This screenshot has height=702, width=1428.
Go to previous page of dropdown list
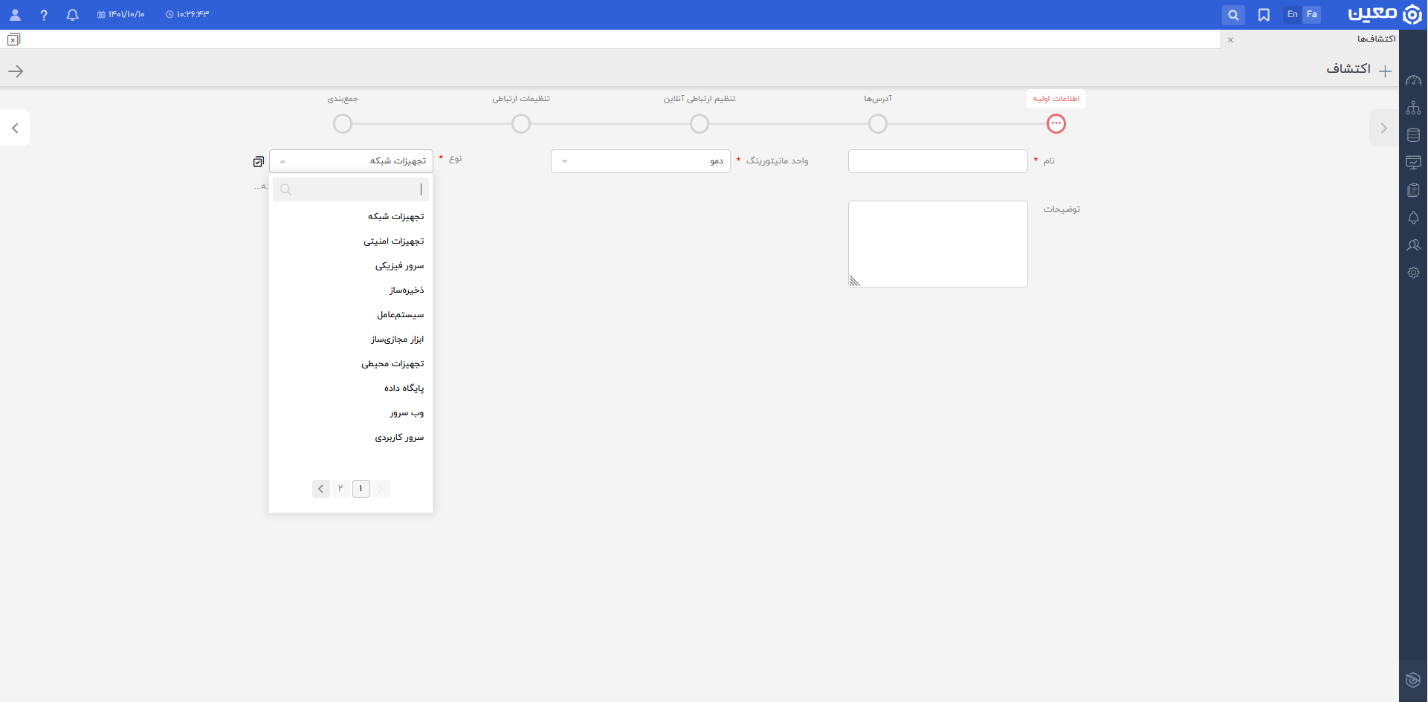point(381,489)
